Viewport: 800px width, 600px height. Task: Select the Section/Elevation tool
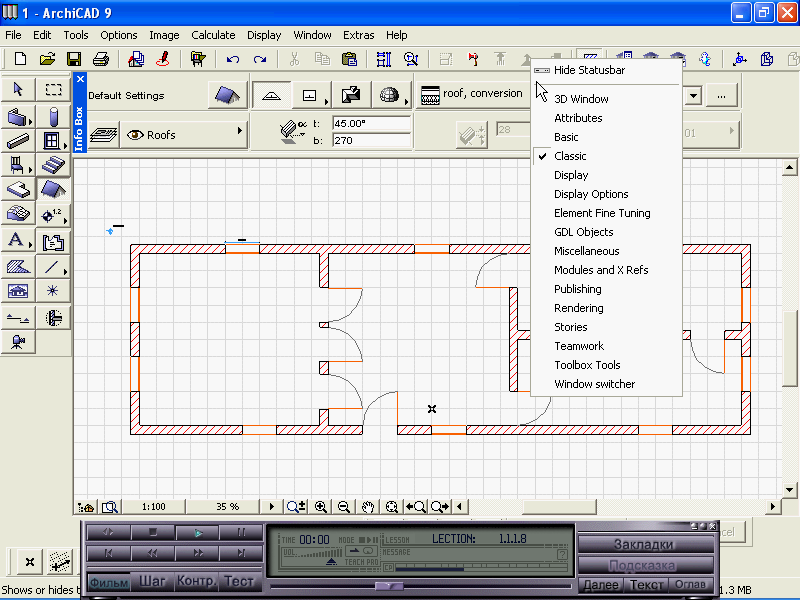[x=18, y=319]
